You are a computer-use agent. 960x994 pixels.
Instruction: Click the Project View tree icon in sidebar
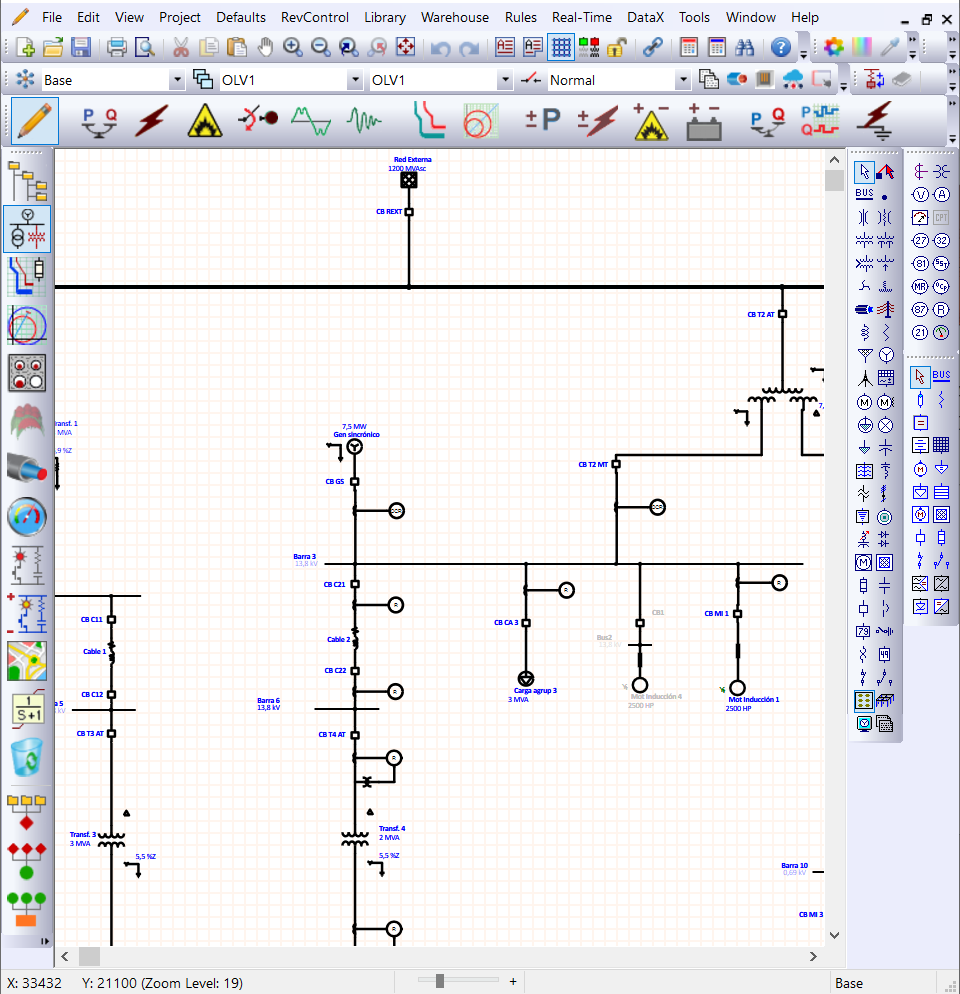point(27,180)
